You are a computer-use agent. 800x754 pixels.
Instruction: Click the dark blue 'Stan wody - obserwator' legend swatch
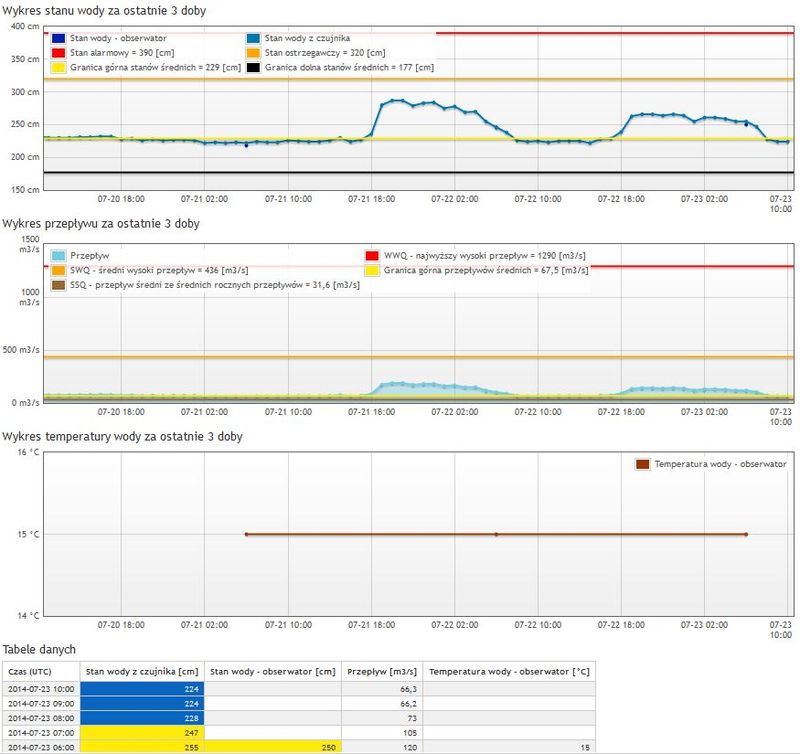coord(58,38)
